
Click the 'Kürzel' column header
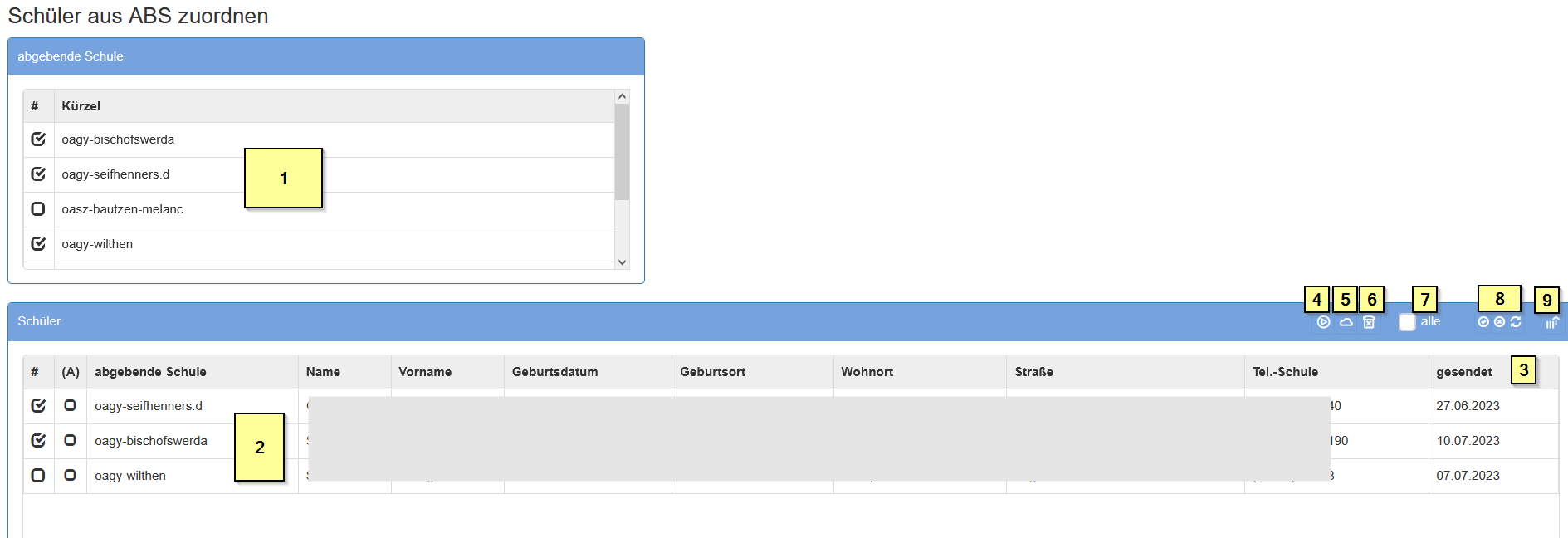click(x=81, y=106)
